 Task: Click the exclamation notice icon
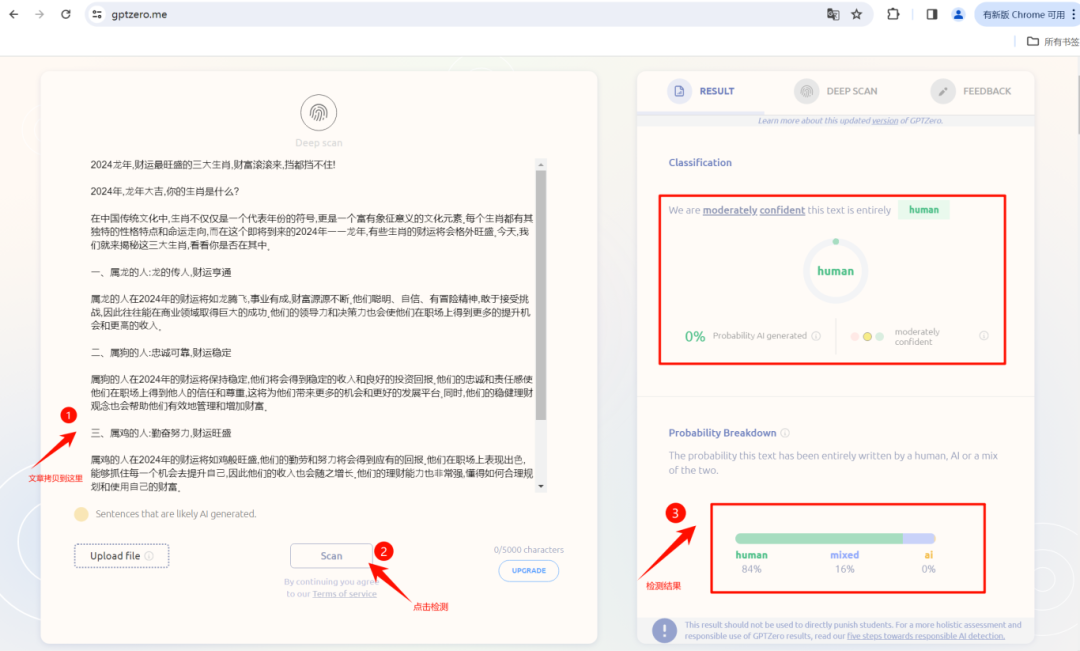664,630
